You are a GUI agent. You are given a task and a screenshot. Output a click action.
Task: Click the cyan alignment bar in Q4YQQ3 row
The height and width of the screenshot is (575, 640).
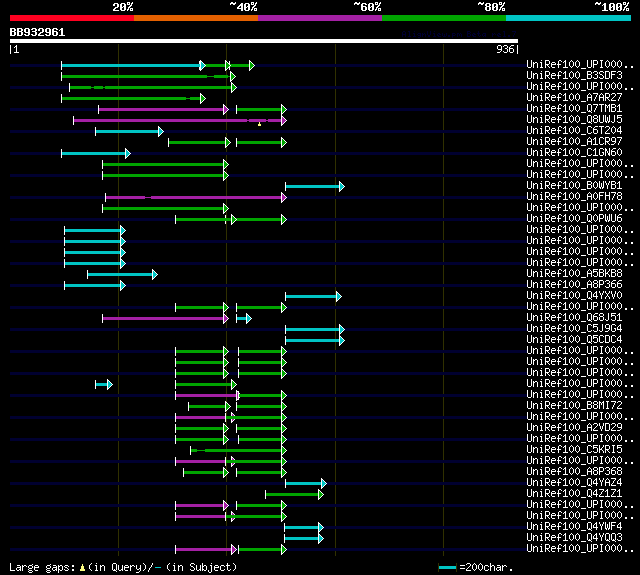point(302,539)
